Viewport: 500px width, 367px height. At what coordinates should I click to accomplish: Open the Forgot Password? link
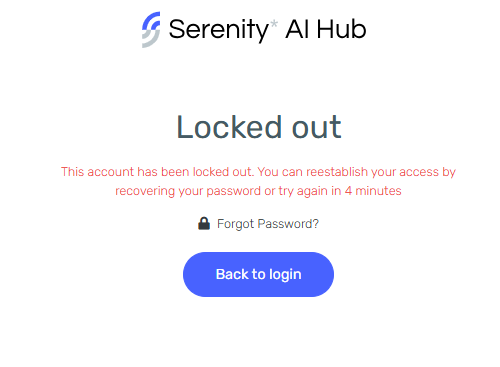pos(268,224)
